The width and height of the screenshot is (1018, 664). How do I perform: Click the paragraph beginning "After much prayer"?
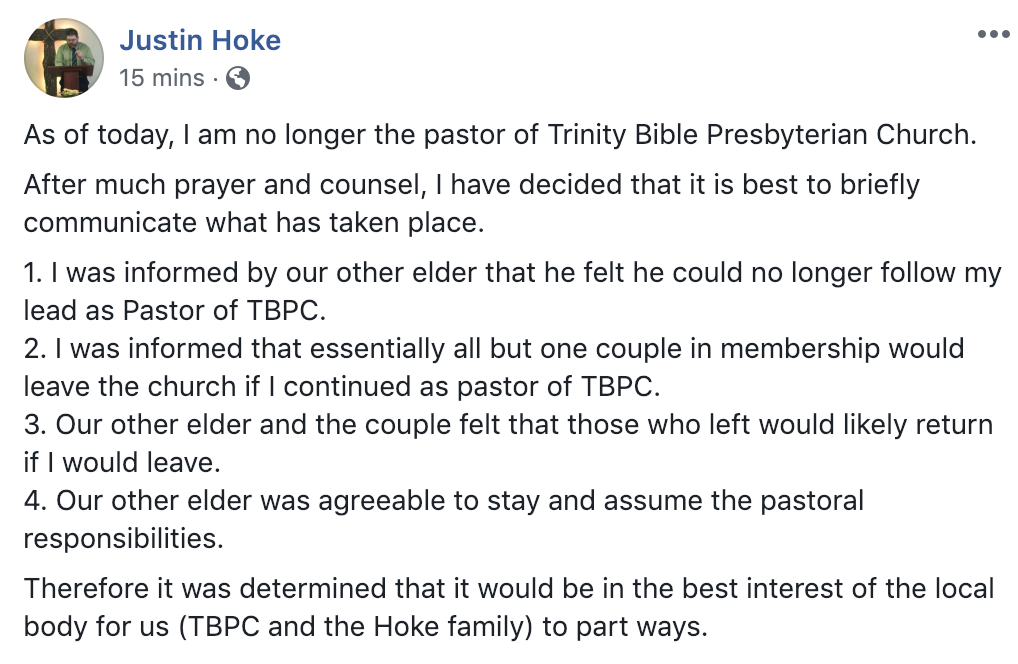(x=472, y=204)
